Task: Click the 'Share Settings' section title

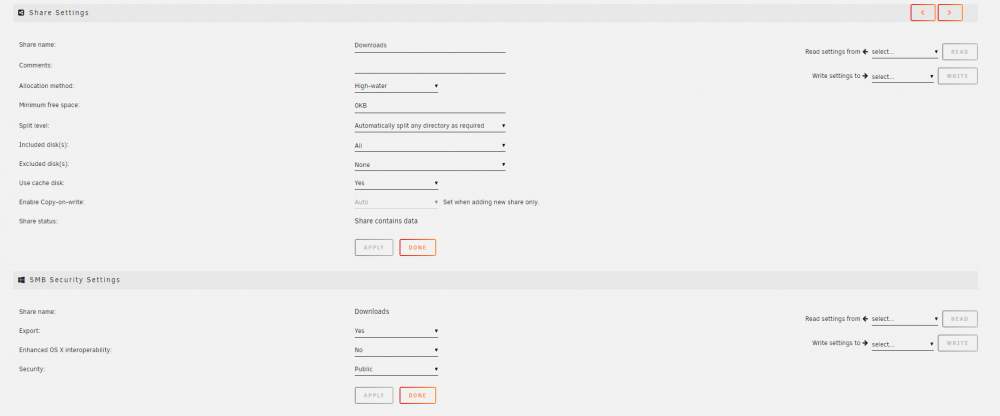Action: (59, 13)
